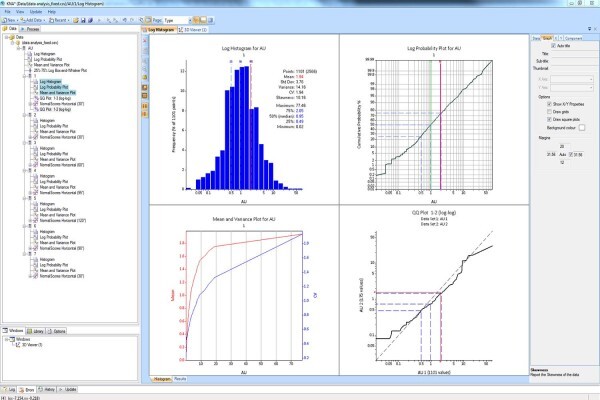Select NormalScores Horizontal (120°) tree item
600x400 pixels.
coord(63,220)
